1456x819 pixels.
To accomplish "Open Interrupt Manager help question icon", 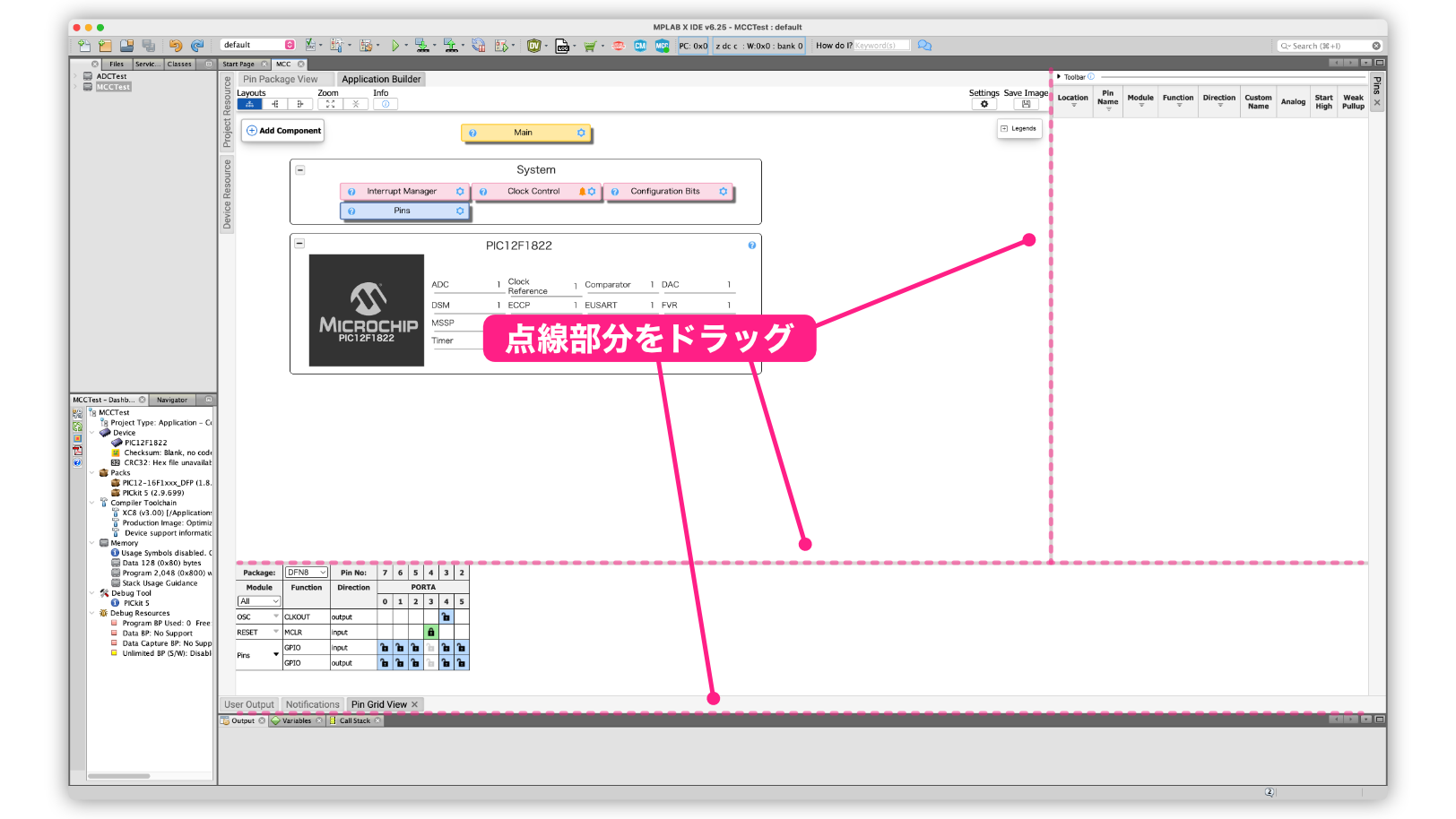I will (x=351, y=192).
